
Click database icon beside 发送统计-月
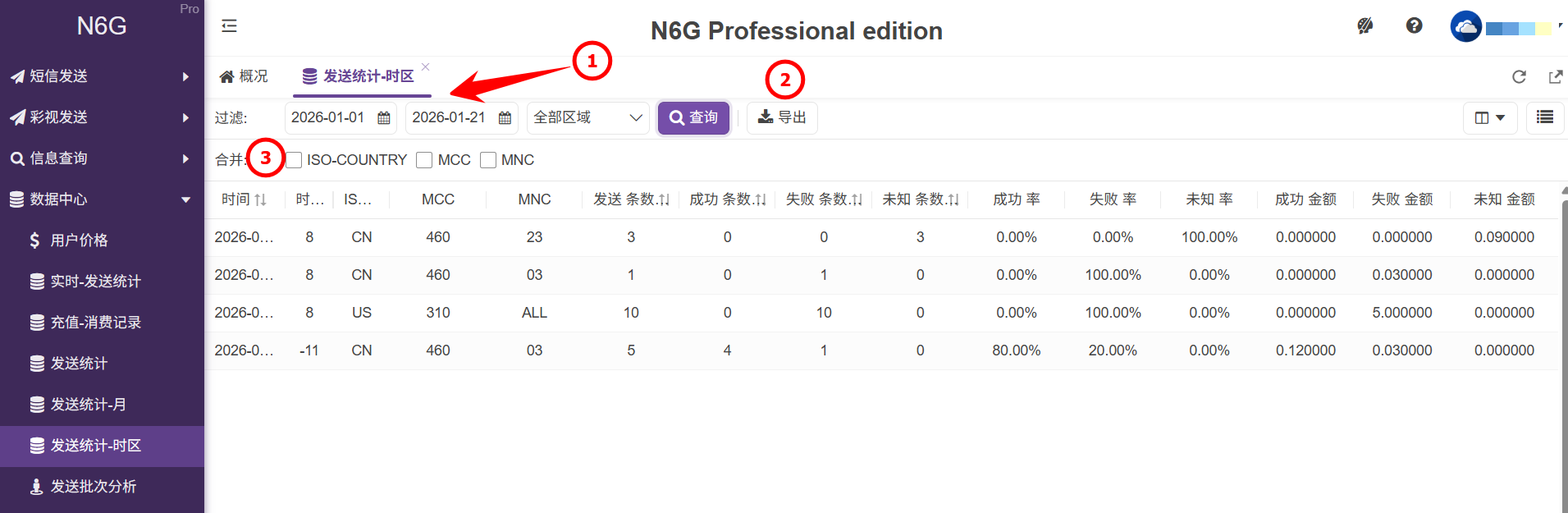coord(37,405)
